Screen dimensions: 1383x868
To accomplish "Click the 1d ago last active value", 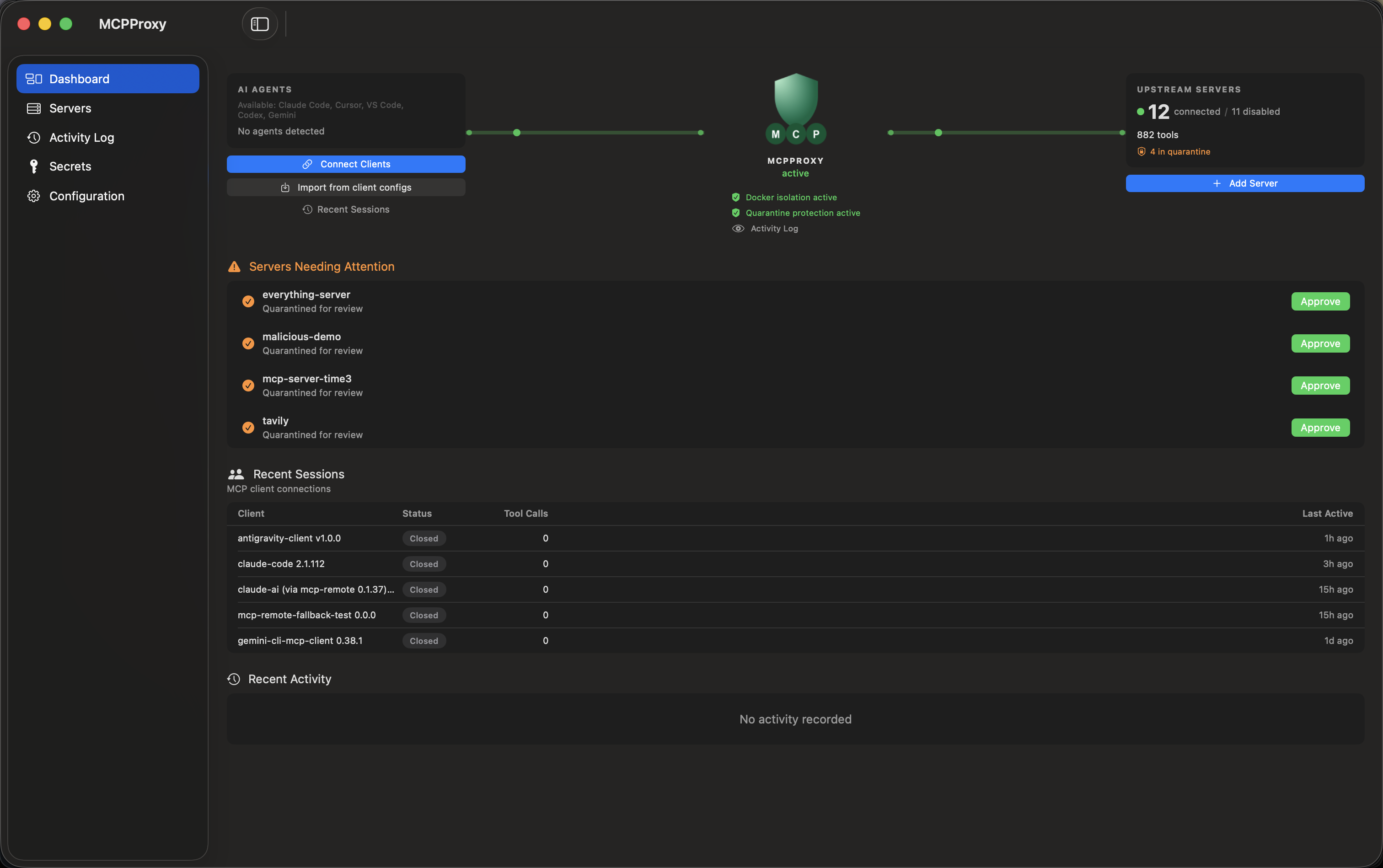I will point(1338,641).
